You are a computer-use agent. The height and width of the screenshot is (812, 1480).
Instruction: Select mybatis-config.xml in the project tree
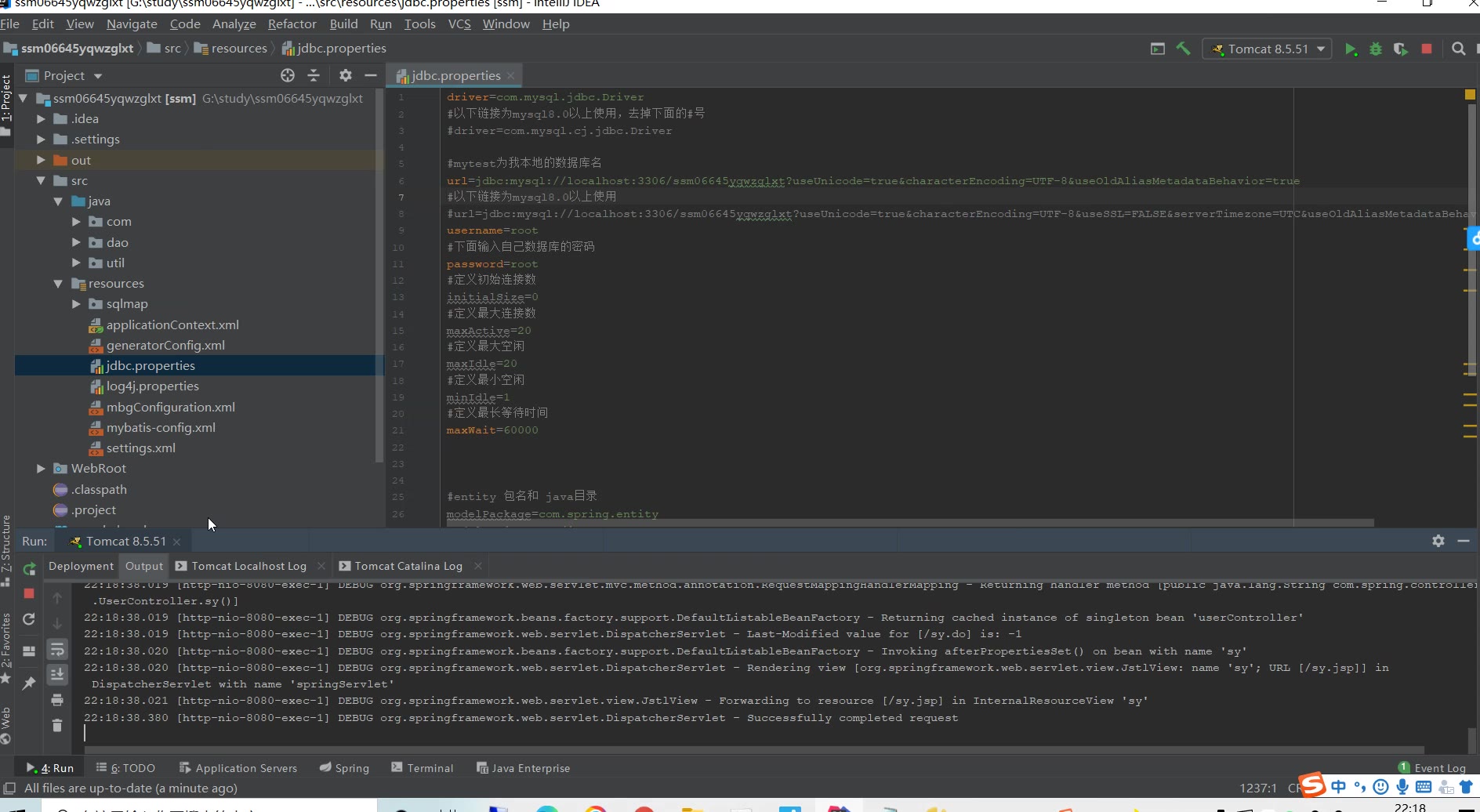click(x=161, y=428)
